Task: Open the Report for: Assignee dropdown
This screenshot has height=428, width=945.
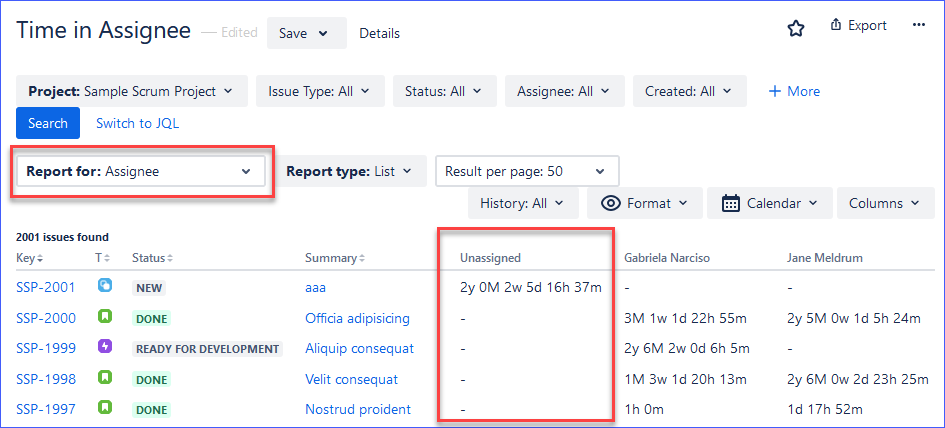Action: pyautogui.click(x=141, y=171)
